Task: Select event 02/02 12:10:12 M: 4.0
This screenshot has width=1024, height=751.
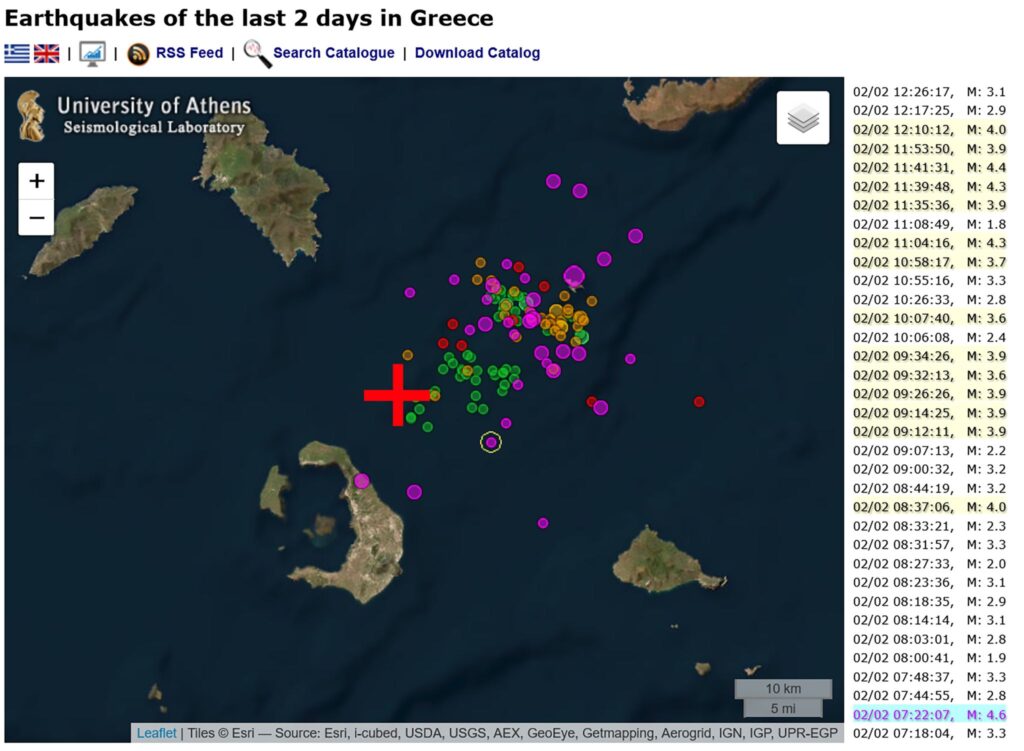Action: [929, 130]
